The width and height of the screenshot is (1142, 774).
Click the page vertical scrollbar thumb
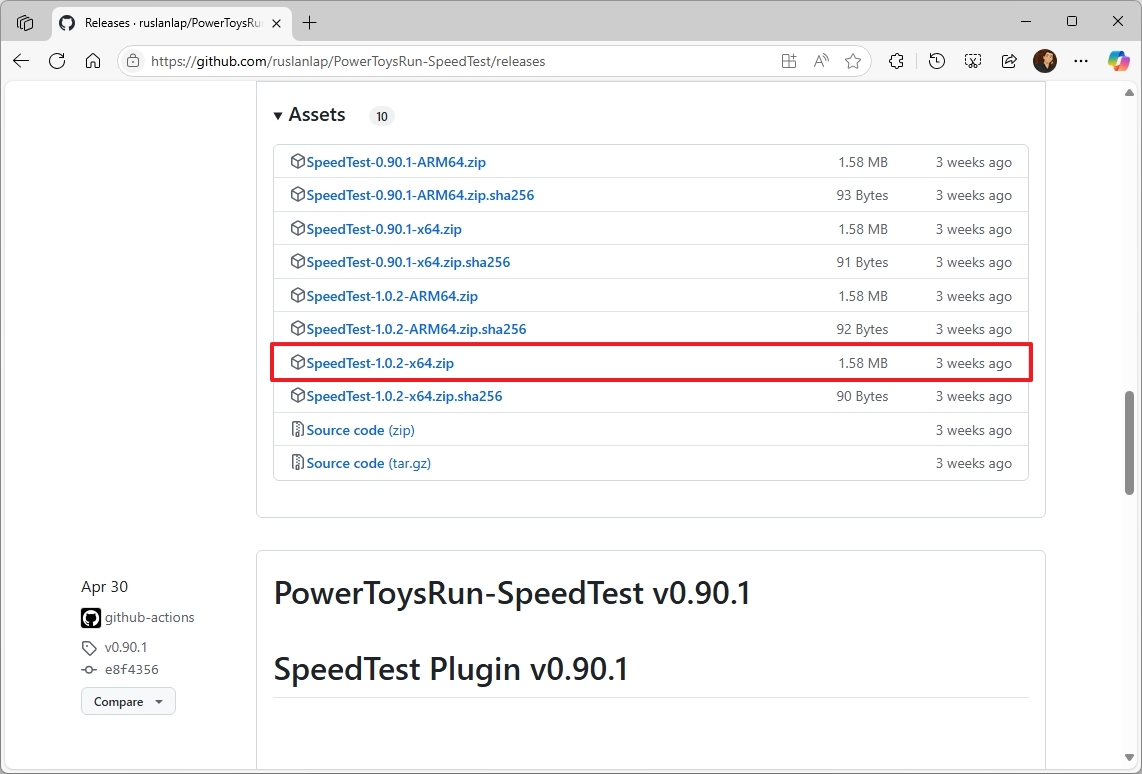click(1129, 443)
